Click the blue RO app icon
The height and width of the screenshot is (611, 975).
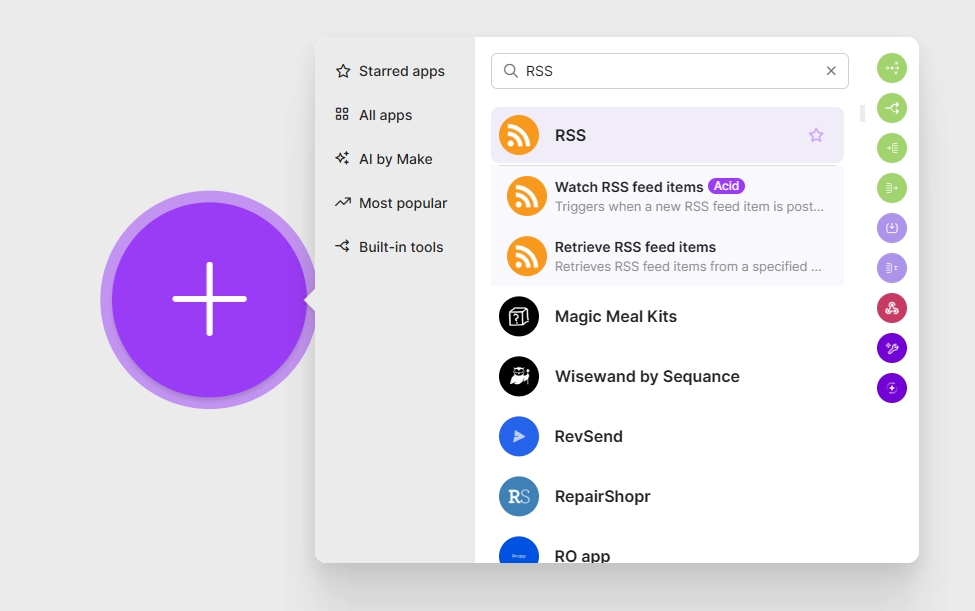click(519, 550)
